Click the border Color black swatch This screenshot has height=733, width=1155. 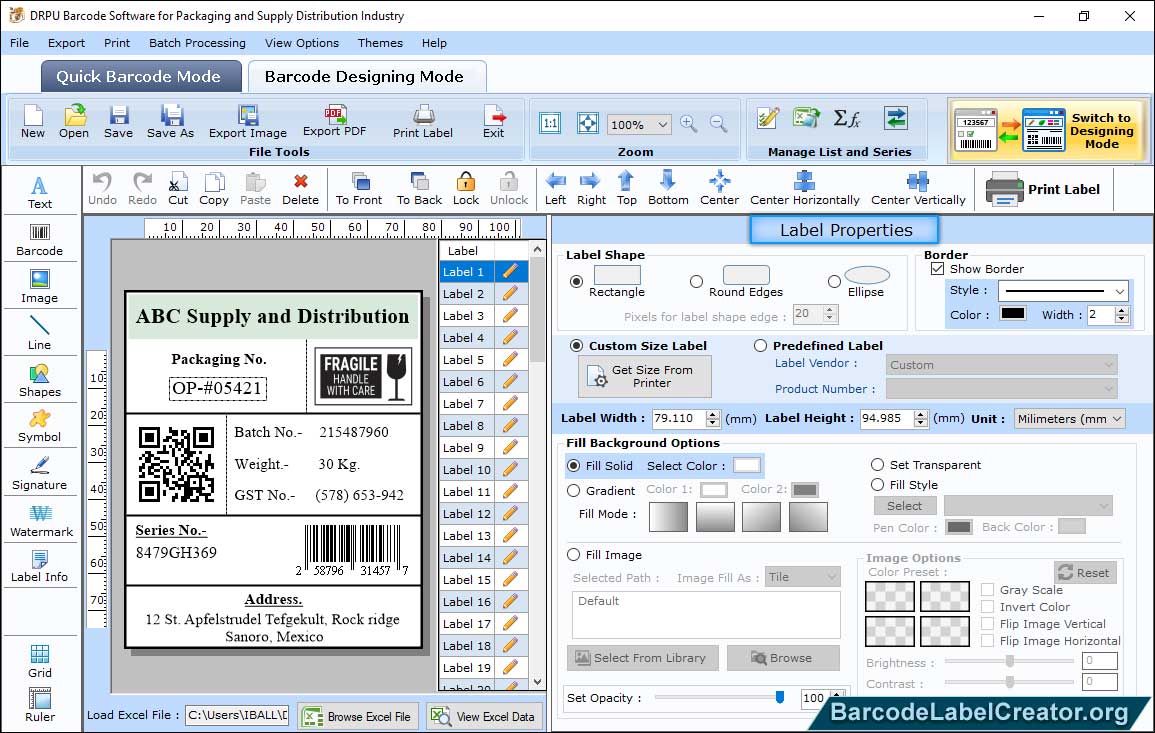pyautogui.click(x=1012, y=314)
